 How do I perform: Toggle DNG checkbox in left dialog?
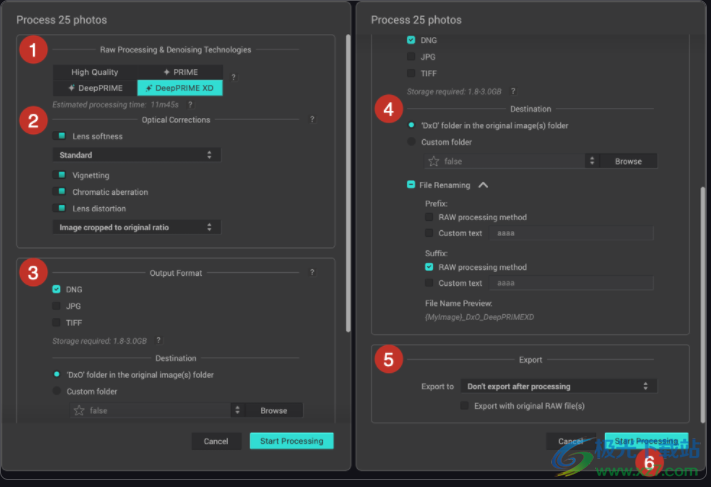click(56, 289)
